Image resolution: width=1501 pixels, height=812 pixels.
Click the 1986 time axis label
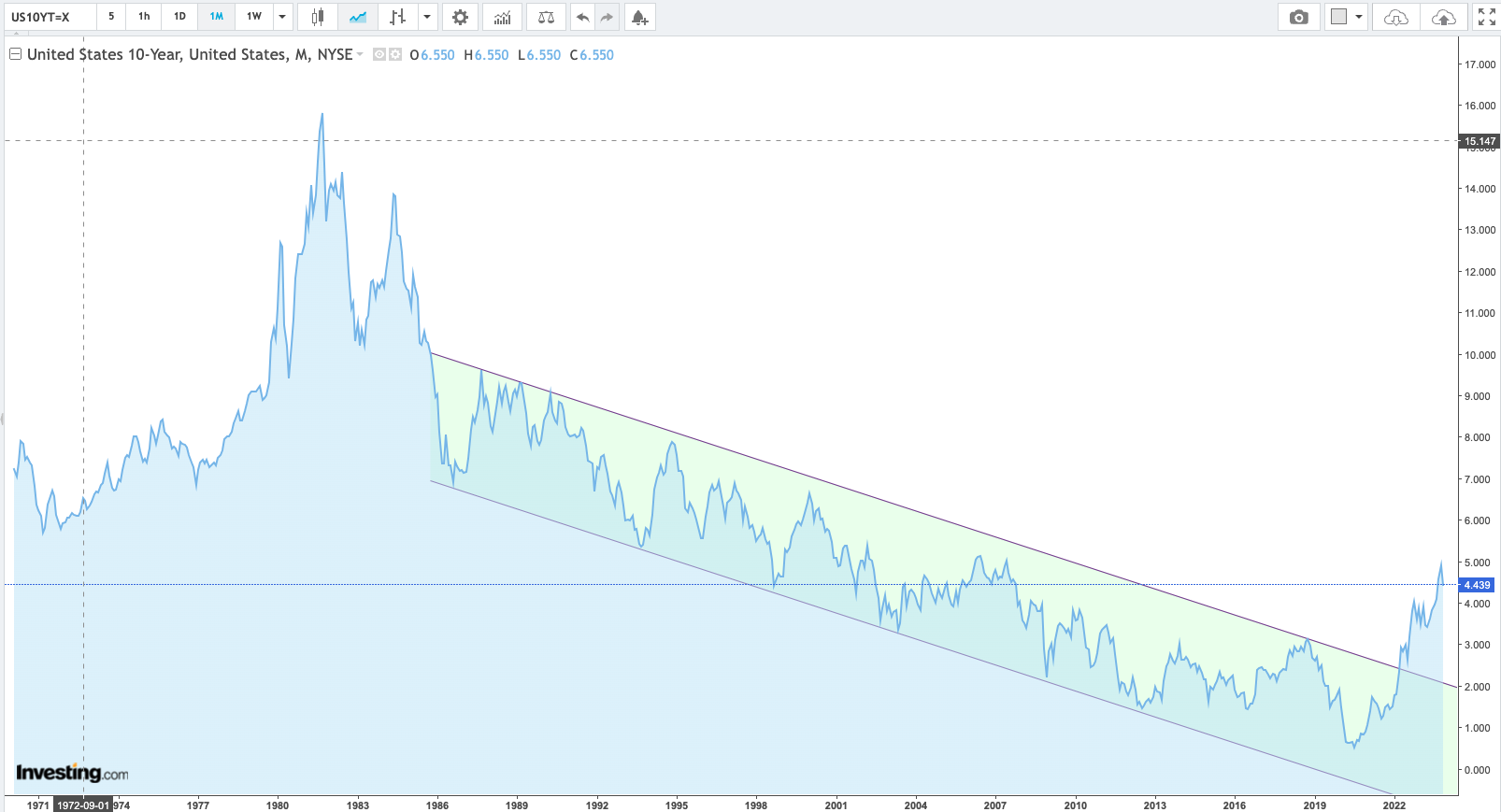(436, 805)
